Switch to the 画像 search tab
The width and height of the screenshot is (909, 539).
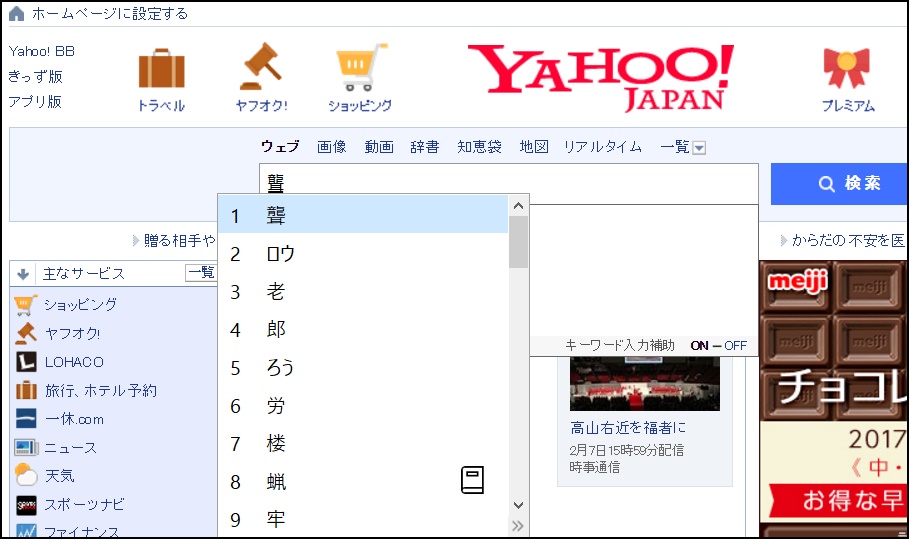331,147
